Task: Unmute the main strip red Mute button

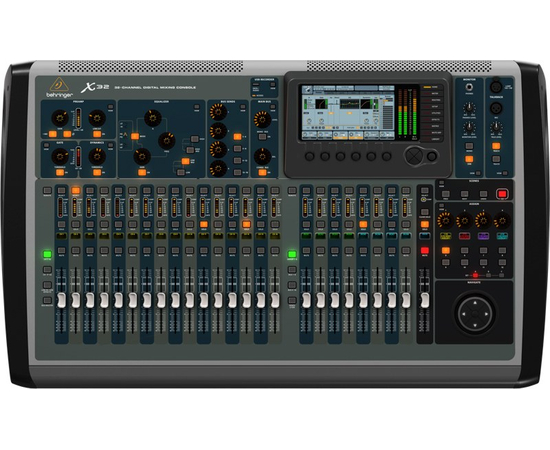Action: click(425, 250)
